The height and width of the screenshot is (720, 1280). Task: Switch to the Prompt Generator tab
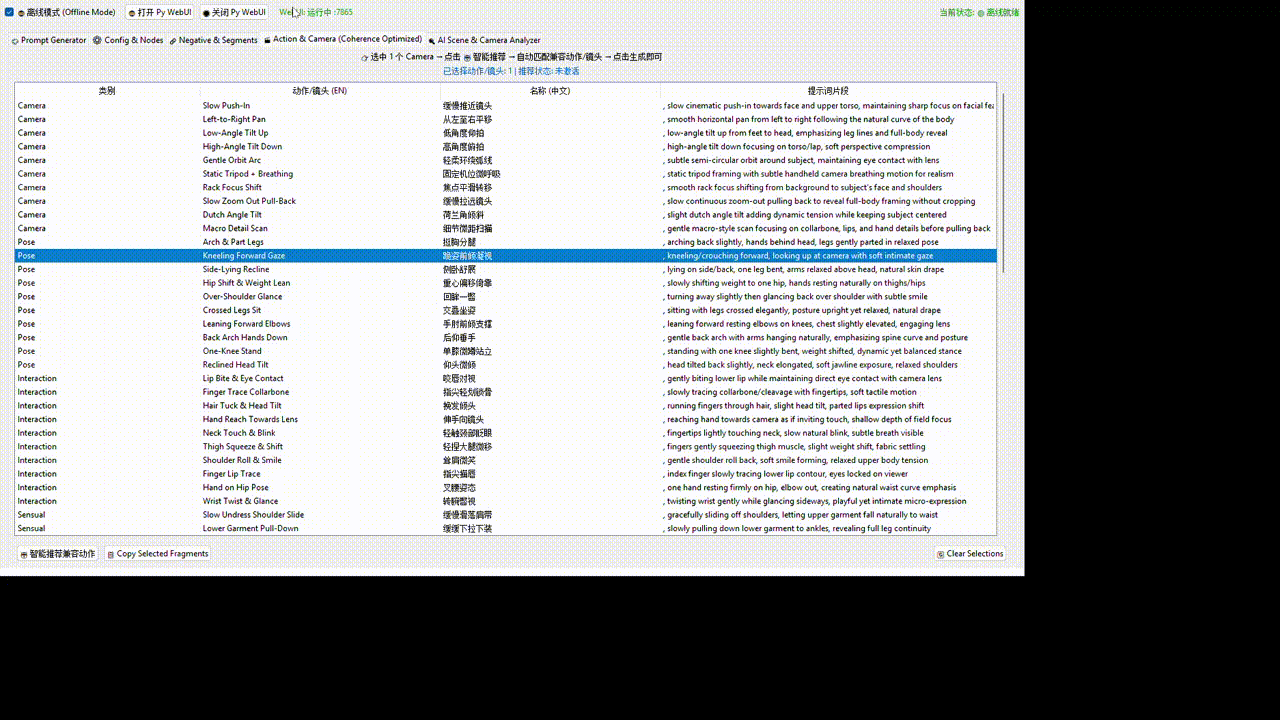click(x=48, y=41)
